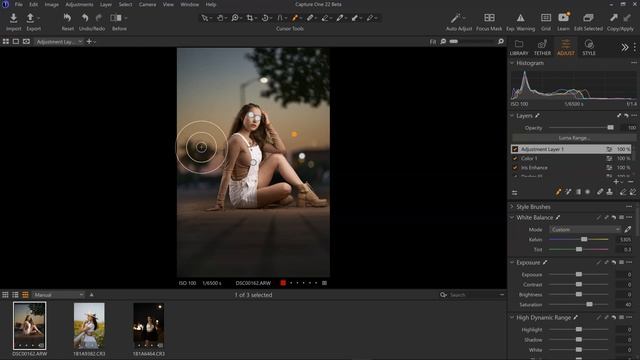The image size is (640, 360).
Task: Collapse the Exposure panel
Action: [x=512, y=262]
